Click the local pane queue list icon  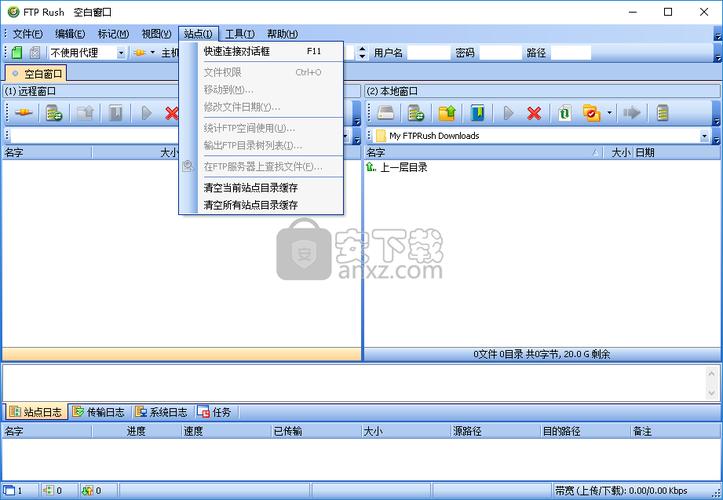point(662,113)
